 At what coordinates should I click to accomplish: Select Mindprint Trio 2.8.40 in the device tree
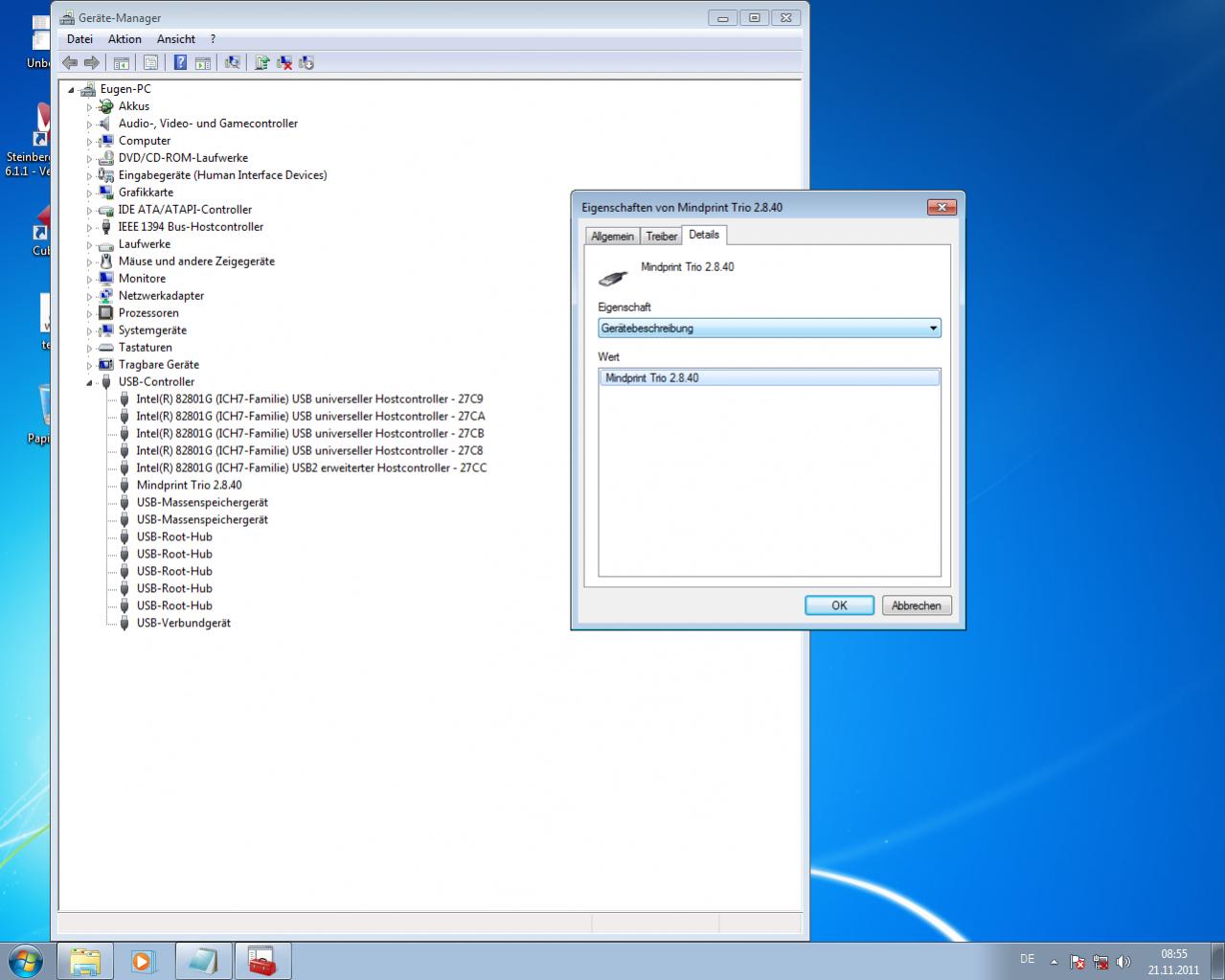tap(189, 486)
